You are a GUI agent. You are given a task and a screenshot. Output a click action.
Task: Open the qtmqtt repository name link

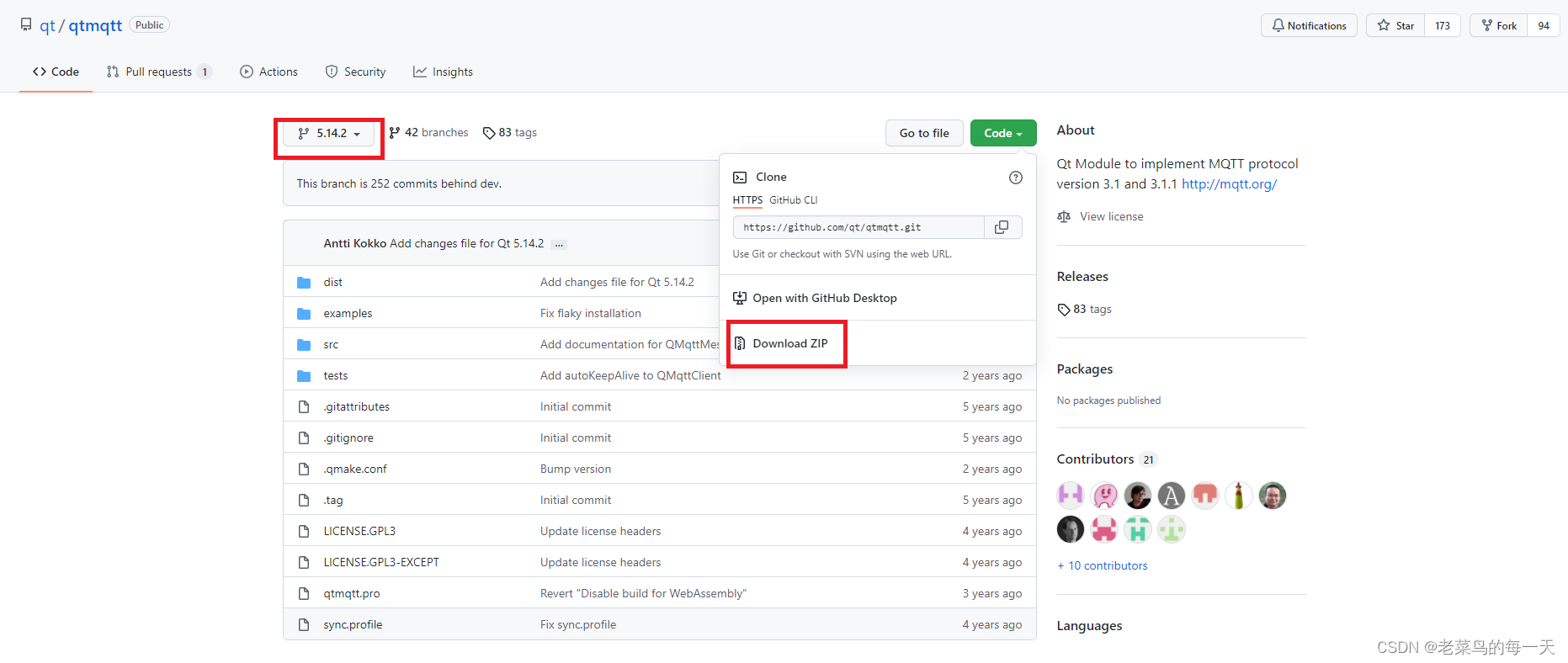(x=95, y=25)
